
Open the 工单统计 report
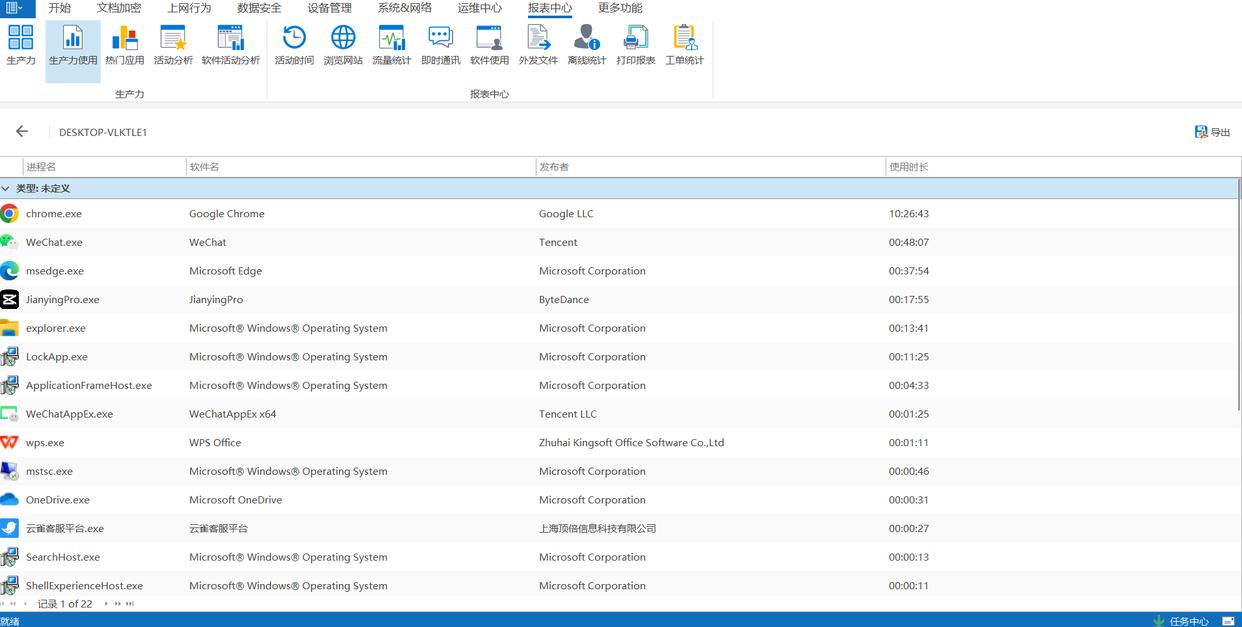pyautogui.click(x=684, y=45)
